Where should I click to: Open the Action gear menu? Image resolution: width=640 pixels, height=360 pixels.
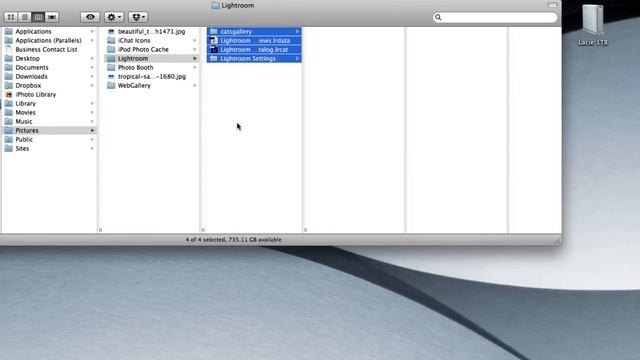[114, 17]
